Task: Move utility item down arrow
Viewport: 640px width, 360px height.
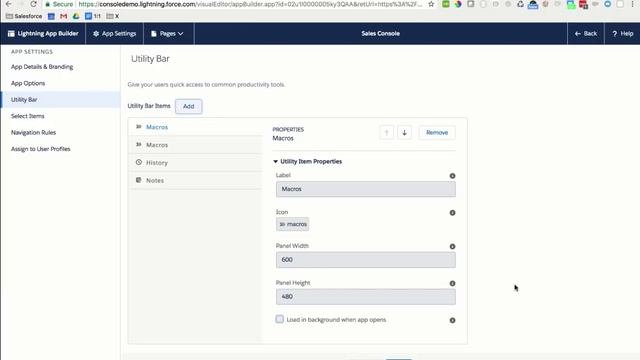Action: (404, 133)
